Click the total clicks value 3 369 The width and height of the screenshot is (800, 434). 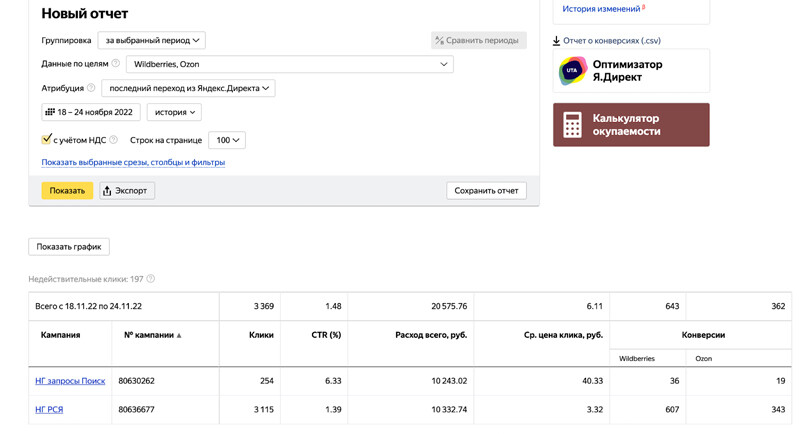[264, 307]
